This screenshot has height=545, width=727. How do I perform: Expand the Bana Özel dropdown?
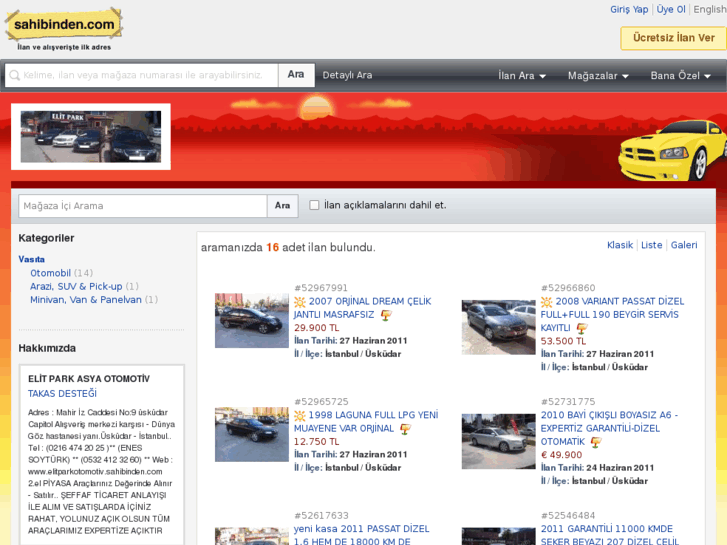click(680, 76)
